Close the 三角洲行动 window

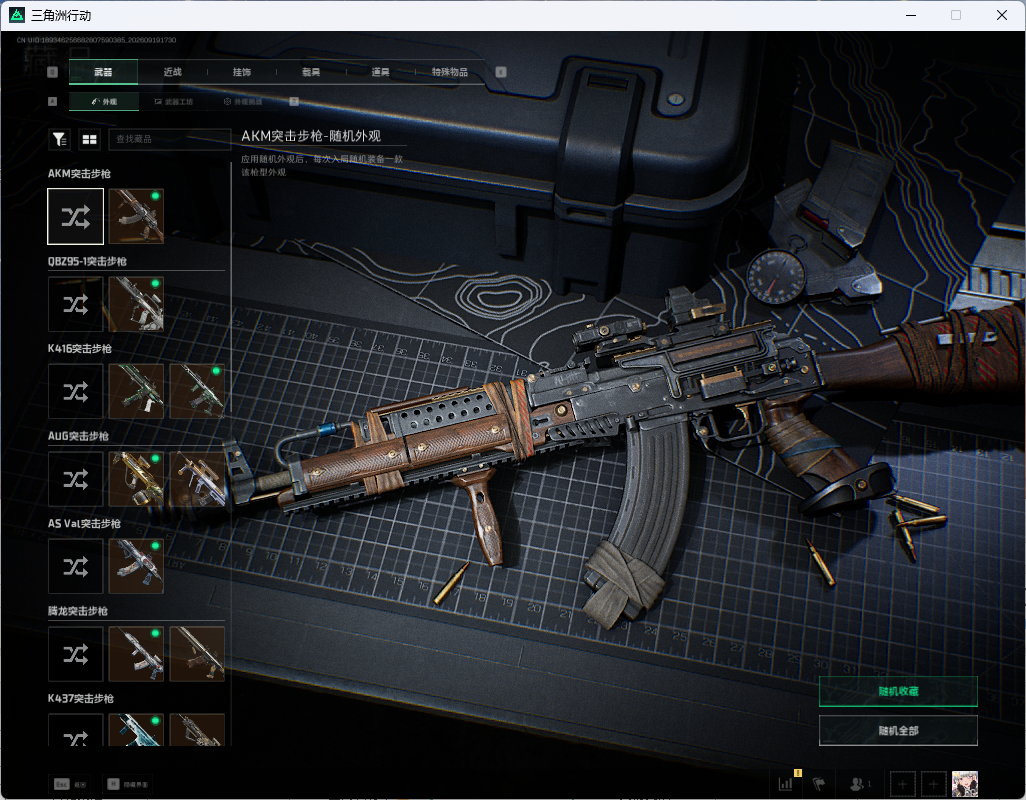point(1002,15)
